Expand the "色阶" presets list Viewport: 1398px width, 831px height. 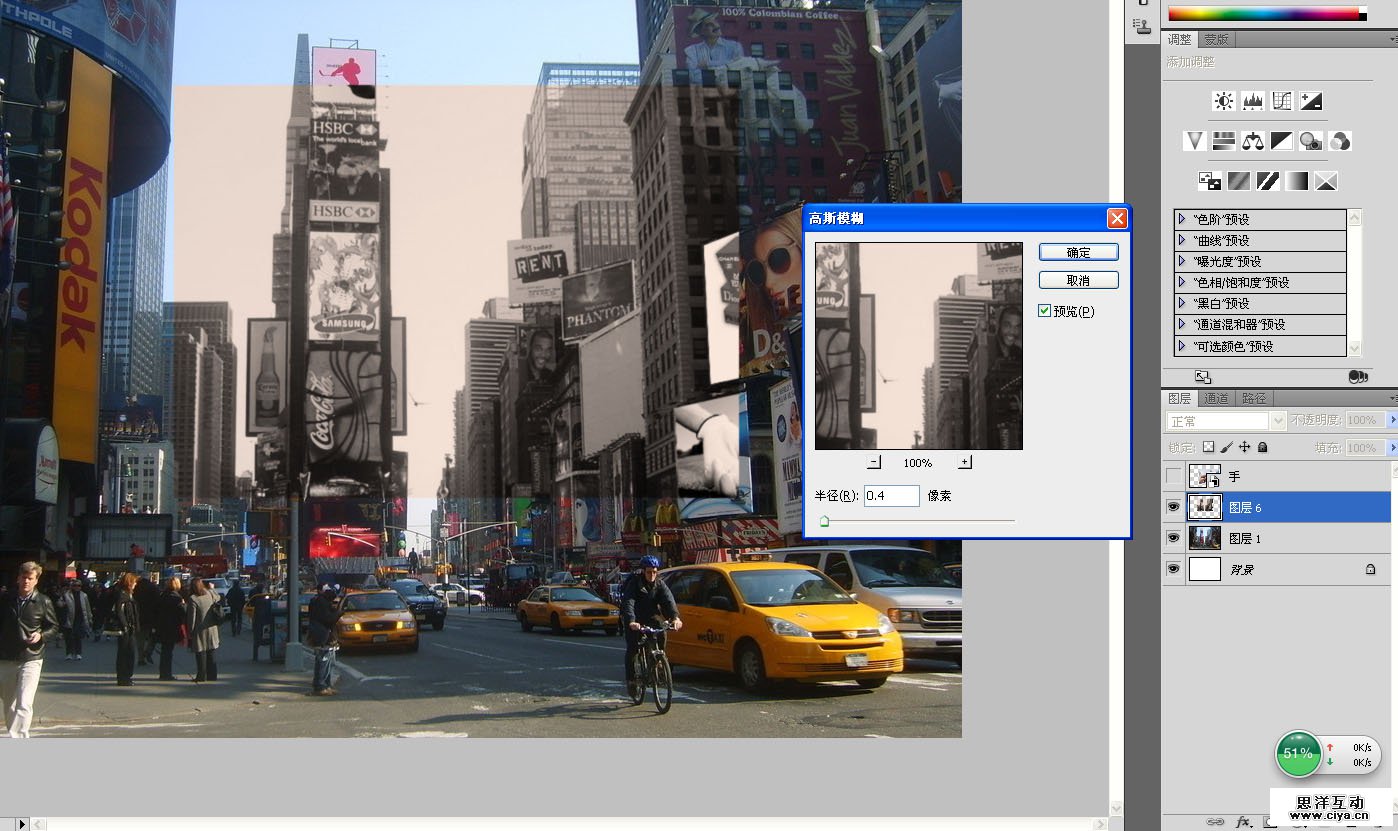(1182, 219)
